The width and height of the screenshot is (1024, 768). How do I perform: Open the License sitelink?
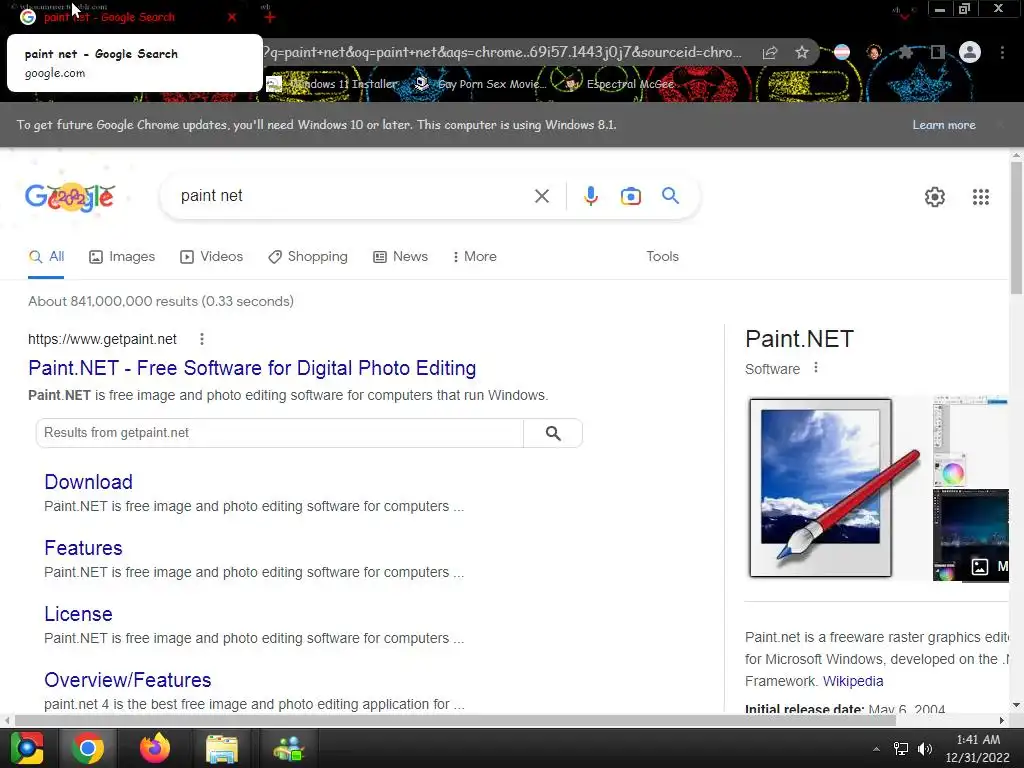(x=78, y=614)
